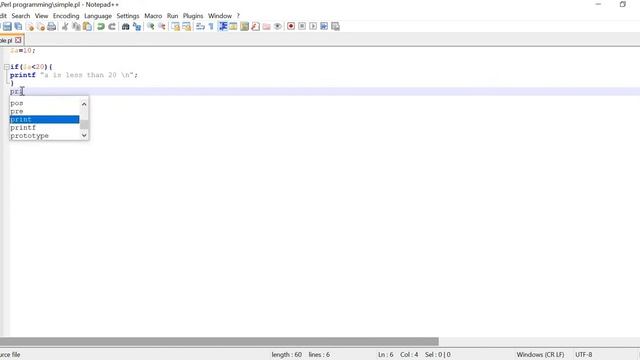Click the Save All toolbar icon

[x=18, y=27]
